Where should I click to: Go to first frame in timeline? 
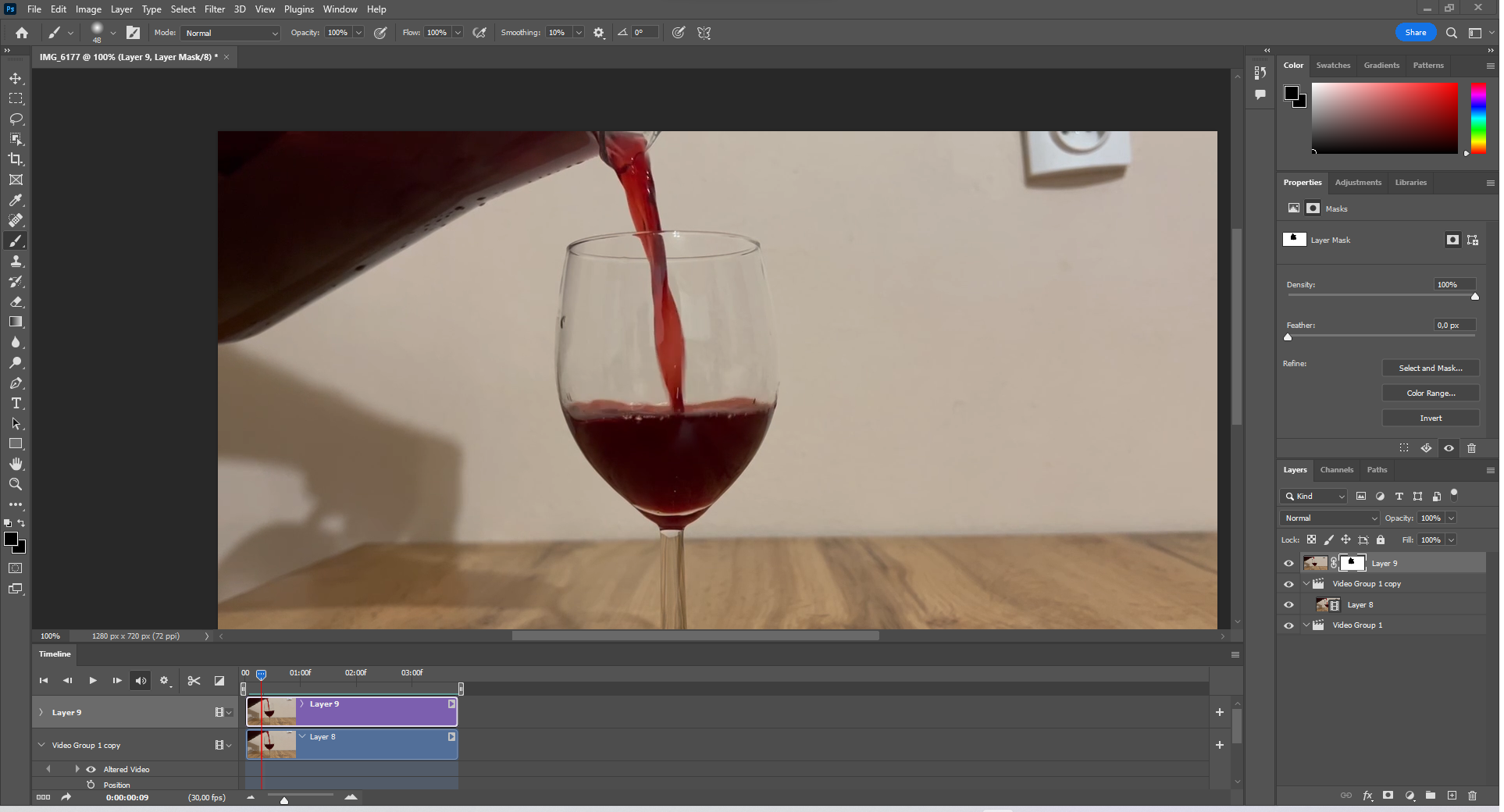44,681
